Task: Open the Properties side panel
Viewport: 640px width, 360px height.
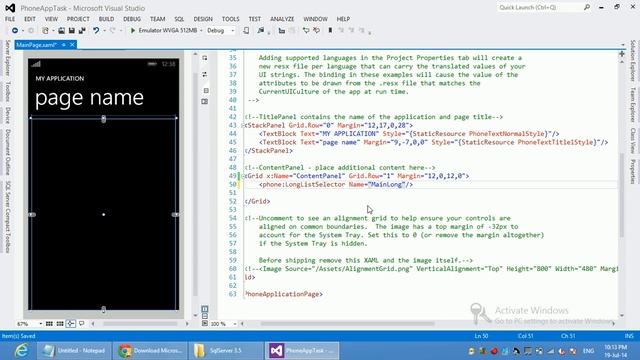Action: click(x=633, y=171)
